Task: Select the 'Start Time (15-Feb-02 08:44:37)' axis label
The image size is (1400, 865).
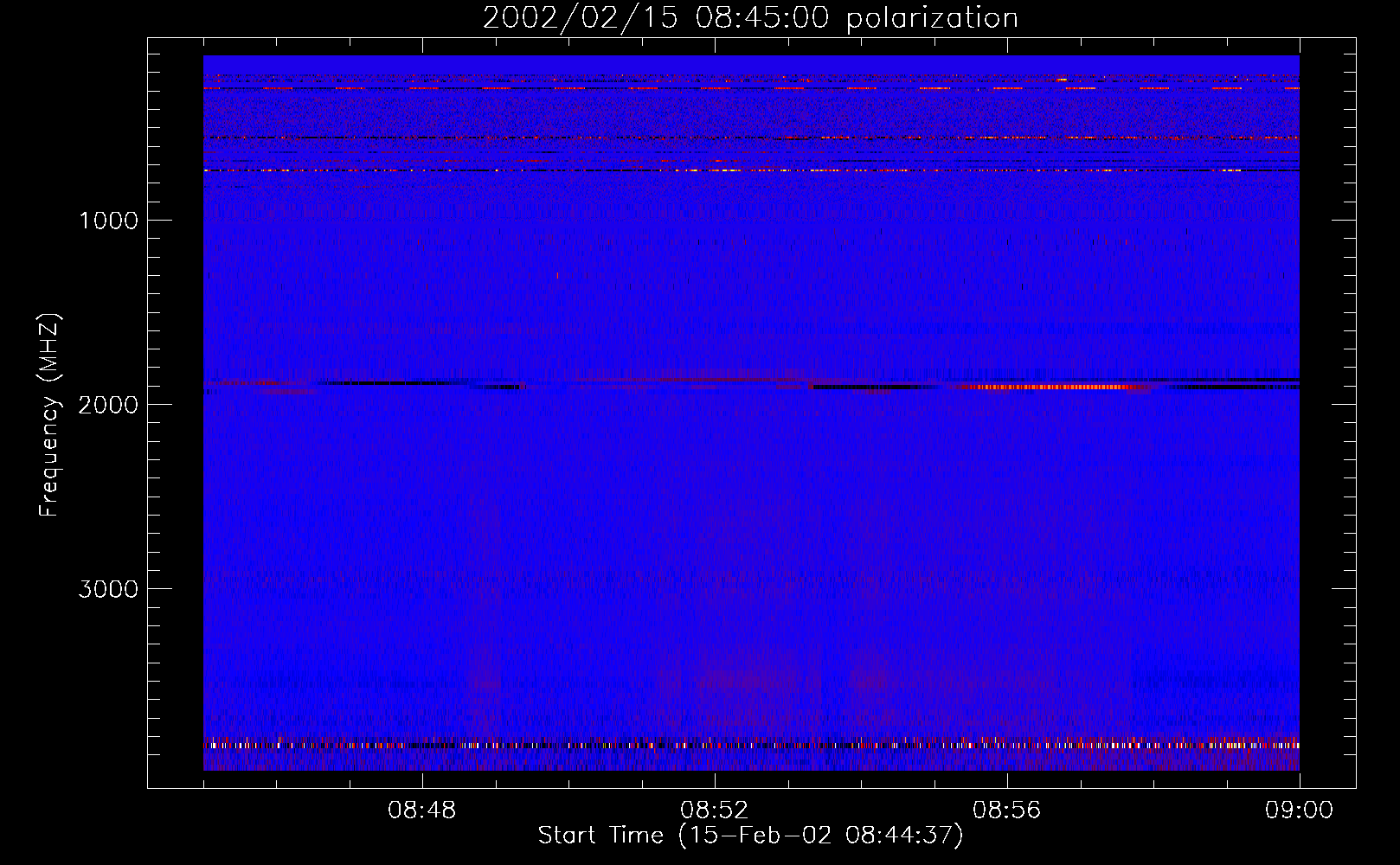Action: coord(750,836)
